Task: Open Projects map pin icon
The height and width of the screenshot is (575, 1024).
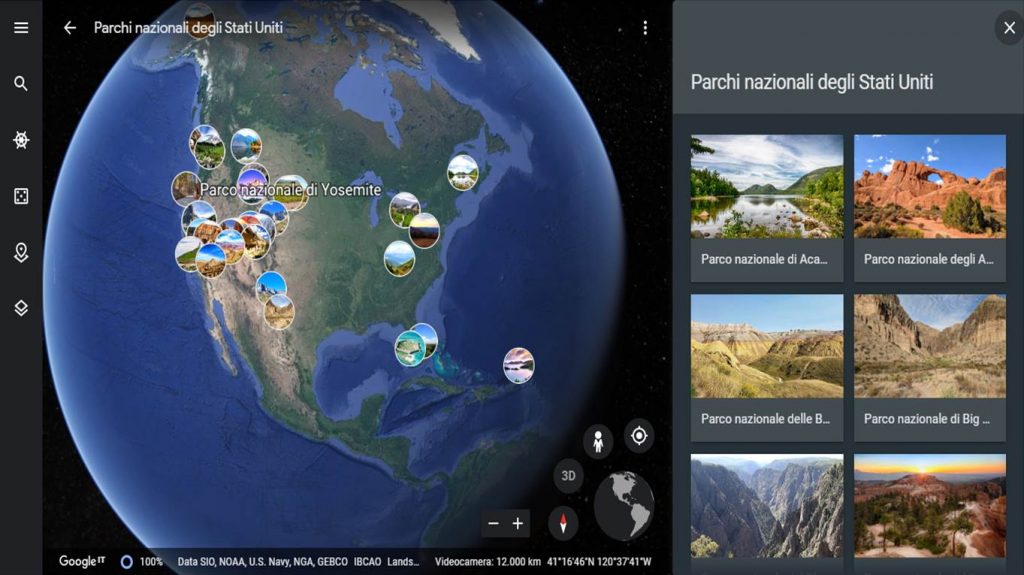Action: tap(21, 252)
